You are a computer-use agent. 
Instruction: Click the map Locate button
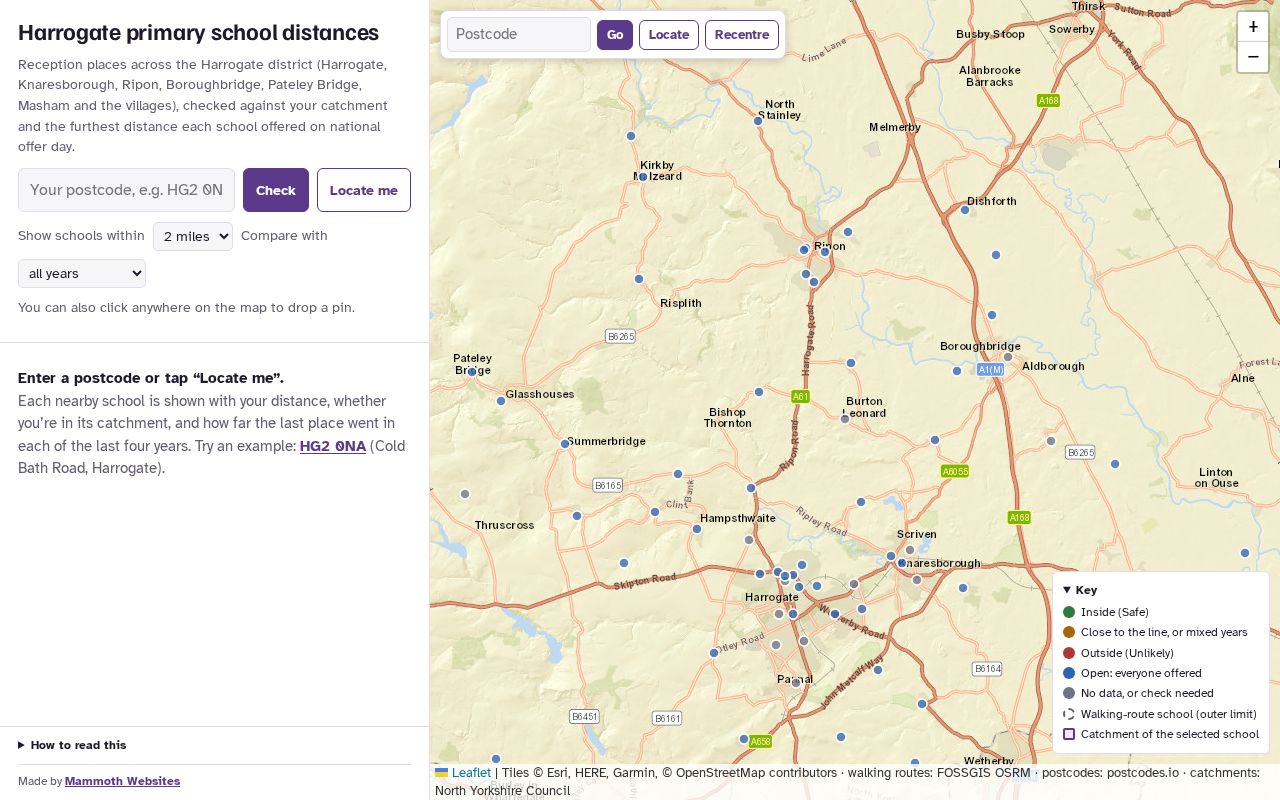[x=669, y=34]
